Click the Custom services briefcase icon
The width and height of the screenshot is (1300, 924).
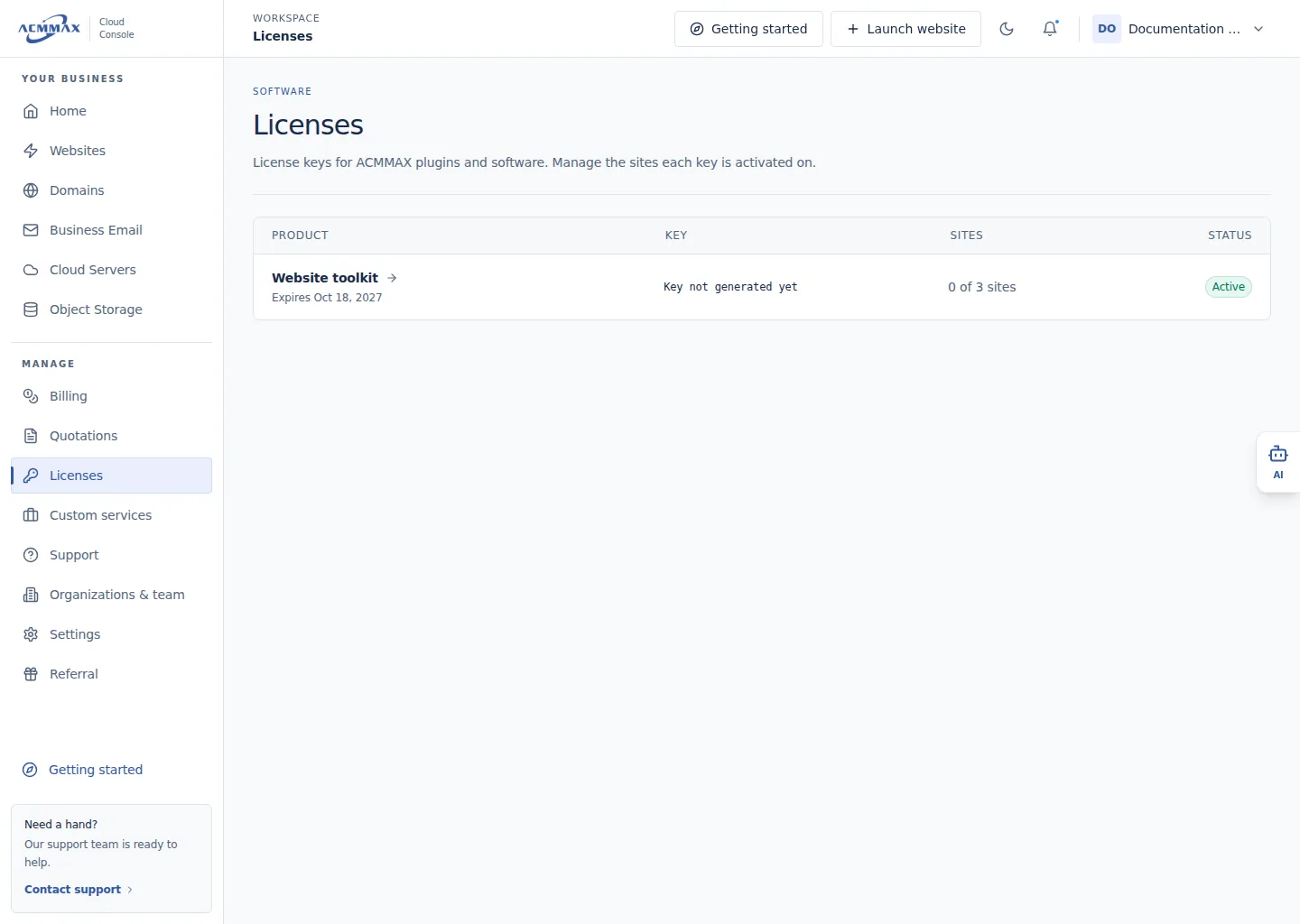[31, 515]
